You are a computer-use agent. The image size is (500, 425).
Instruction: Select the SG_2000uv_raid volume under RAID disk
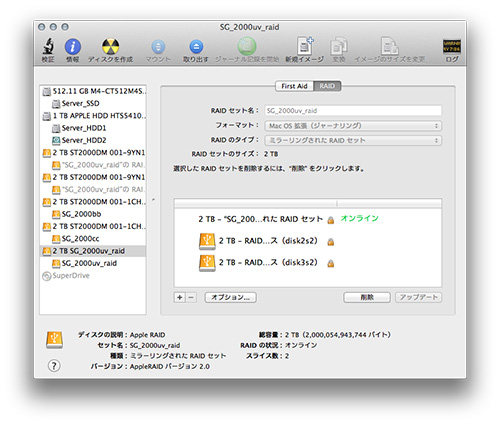93,263
